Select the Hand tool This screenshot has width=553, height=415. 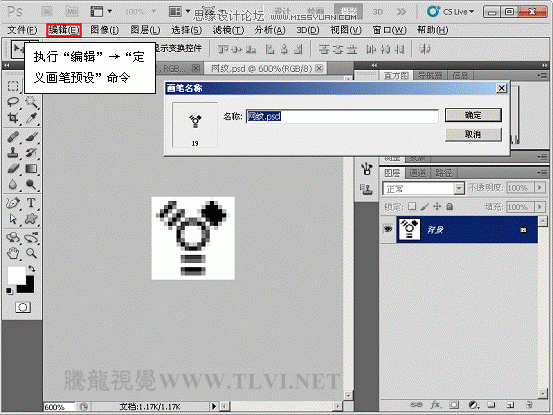[x=13, y=253]
